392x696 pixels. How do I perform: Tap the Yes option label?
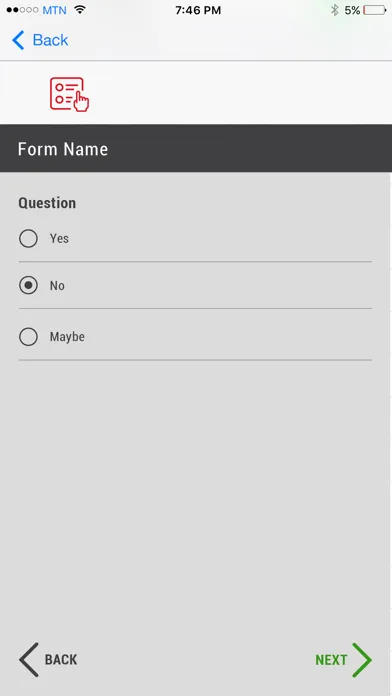click(x=59, y=238)
